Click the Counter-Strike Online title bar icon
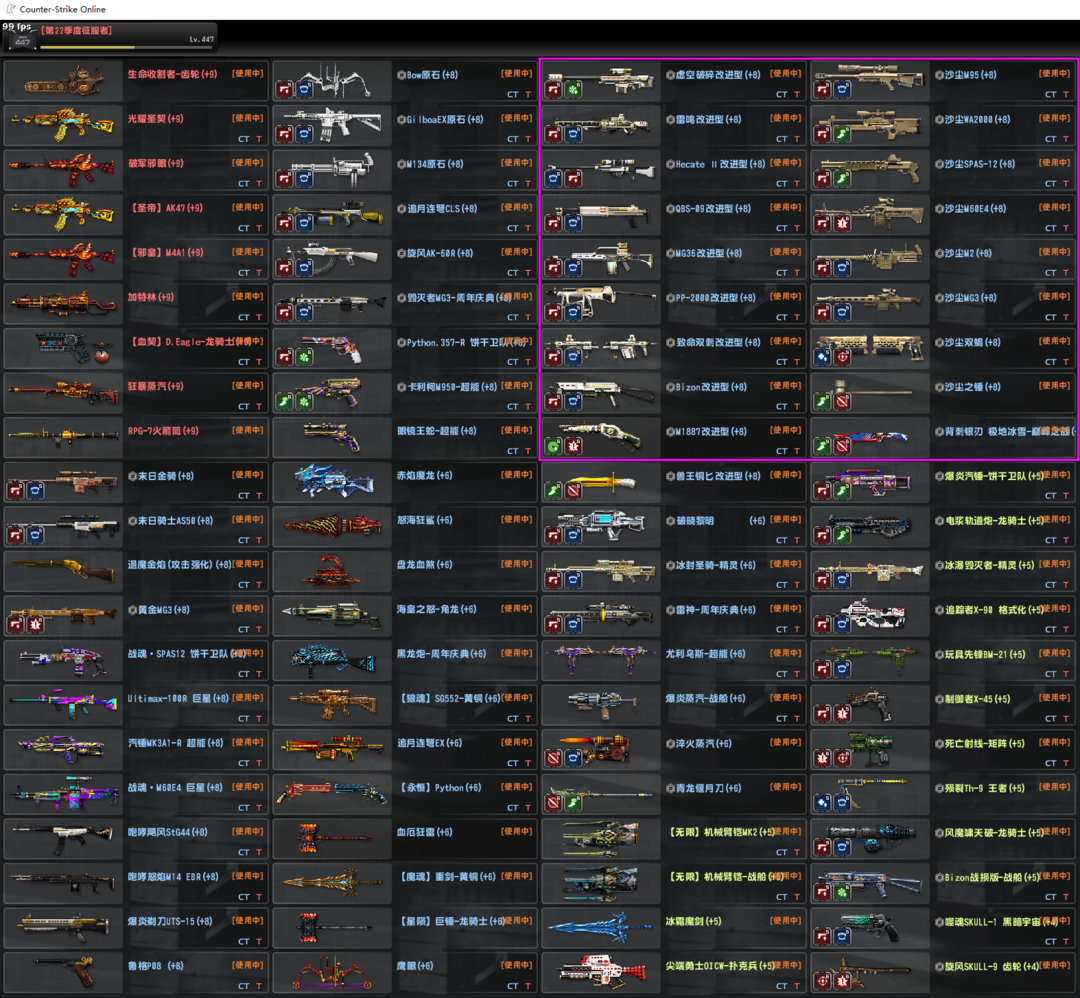 pos(10,9)
